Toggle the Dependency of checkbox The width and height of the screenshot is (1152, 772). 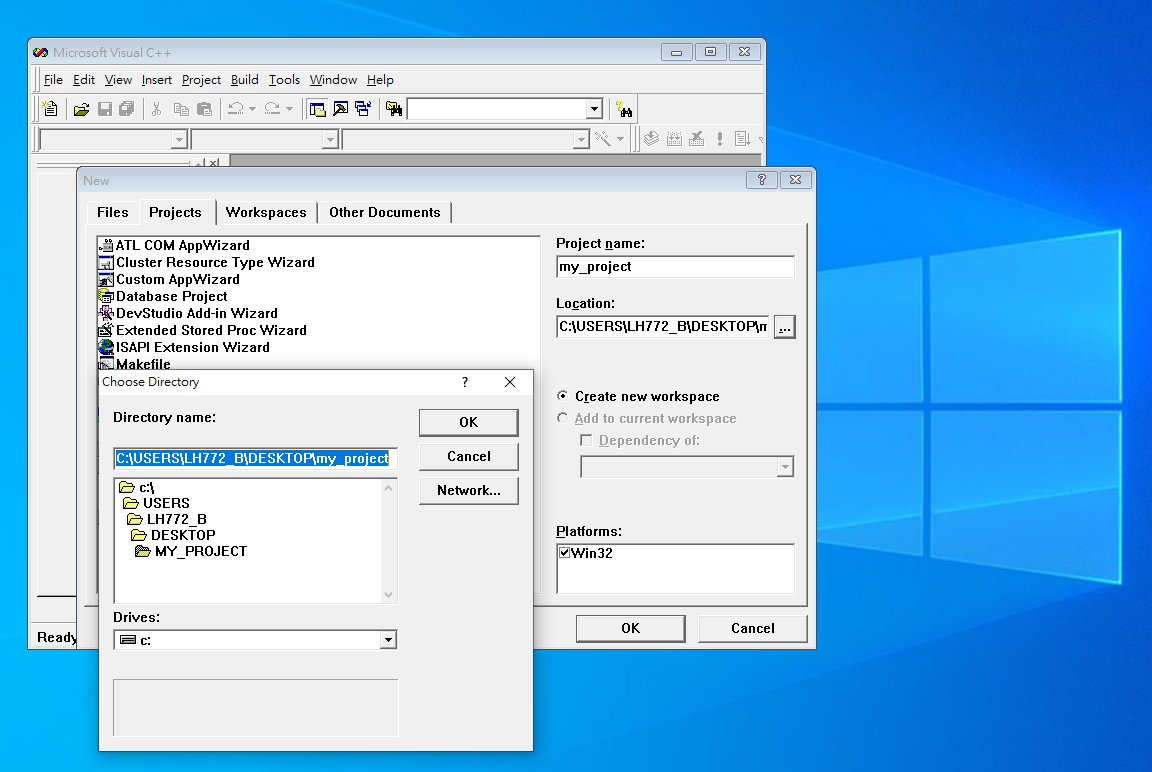pyautogui.click(x=586, y=440)
